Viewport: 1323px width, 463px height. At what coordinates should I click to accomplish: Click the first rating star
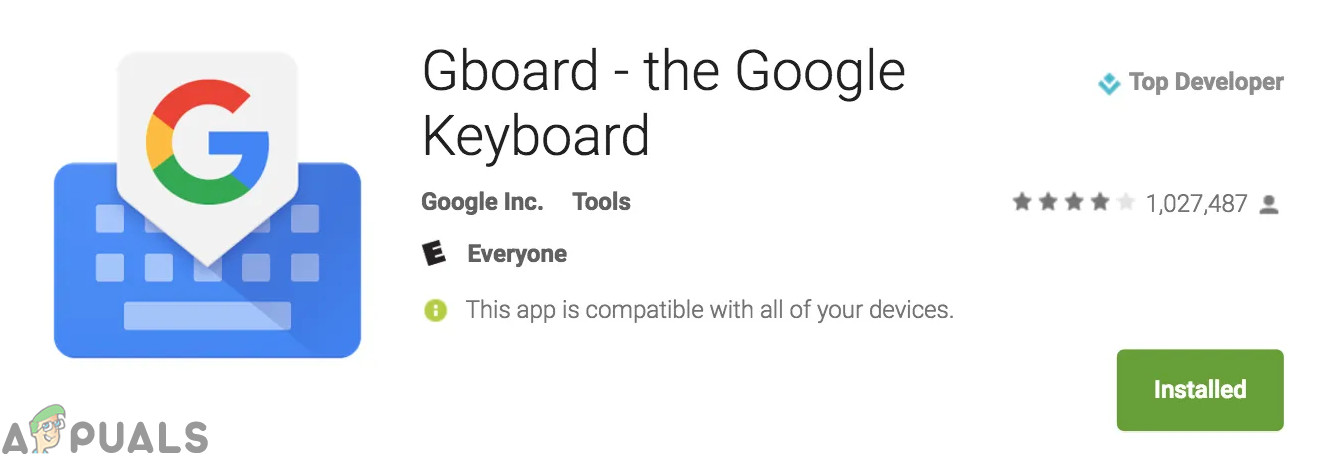tap(1021, 204)
